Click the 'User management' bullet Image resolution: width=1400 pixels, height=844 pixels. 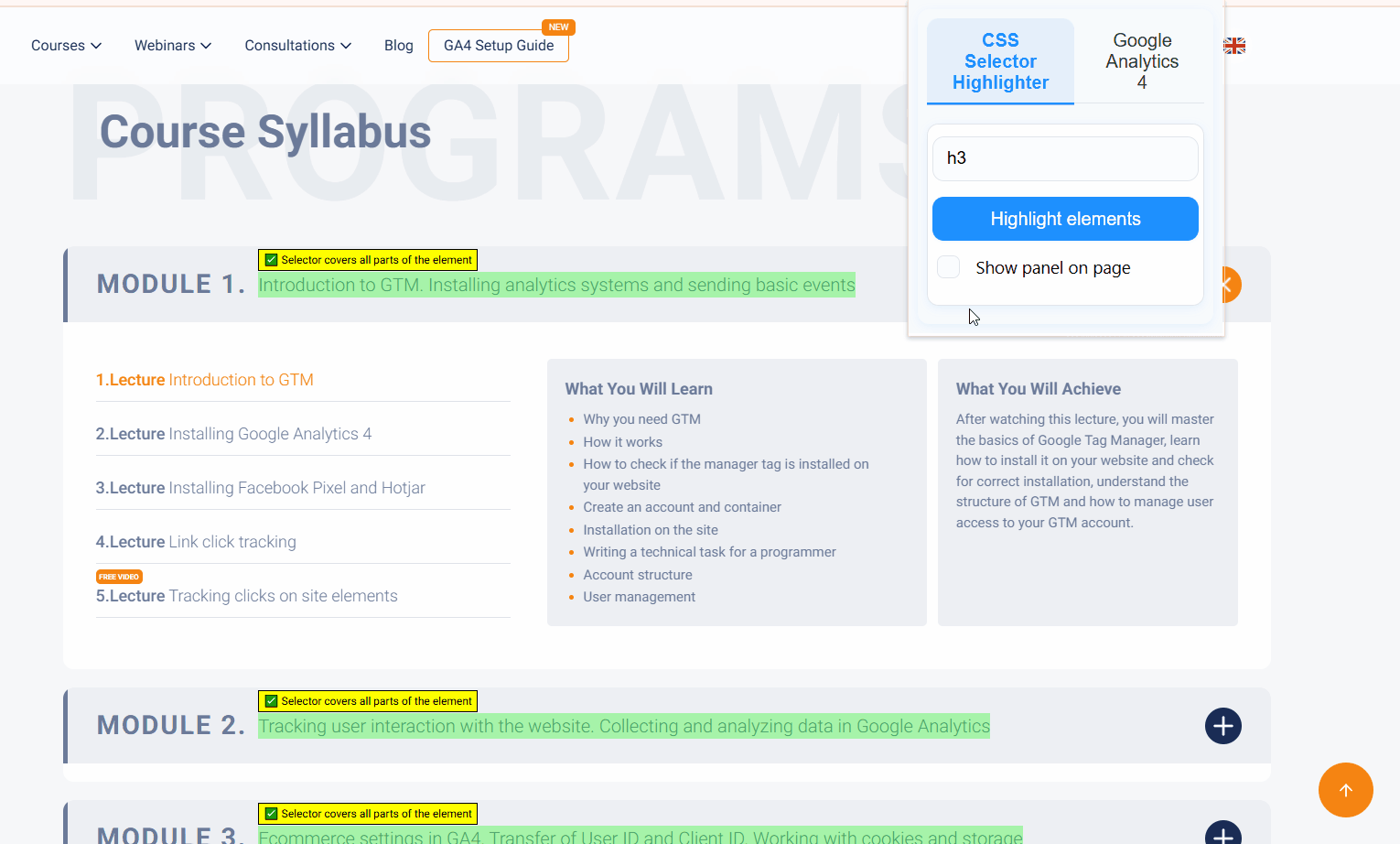pyautogui.click(x=640, y=597)
